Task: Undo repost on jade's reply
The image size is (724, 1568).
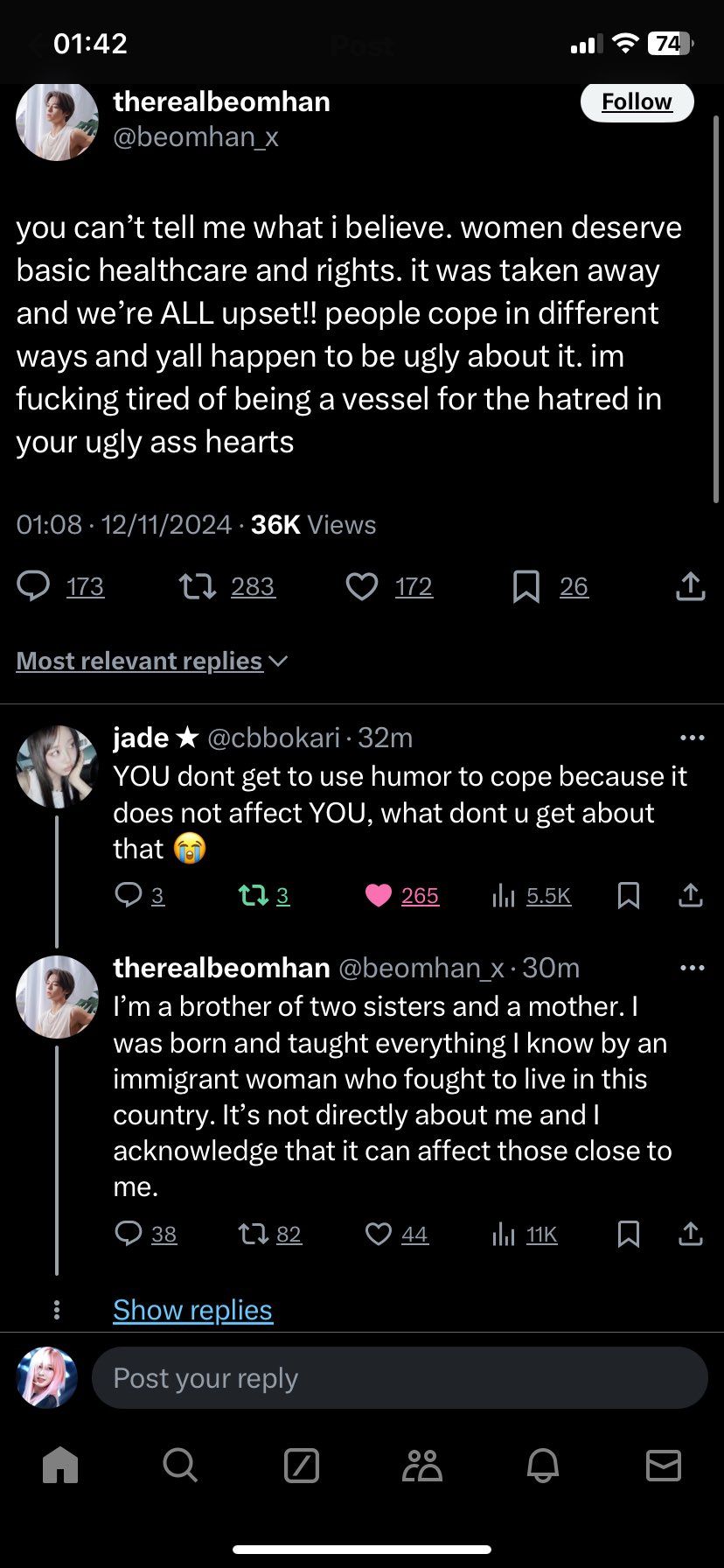Action: point(254,895)
